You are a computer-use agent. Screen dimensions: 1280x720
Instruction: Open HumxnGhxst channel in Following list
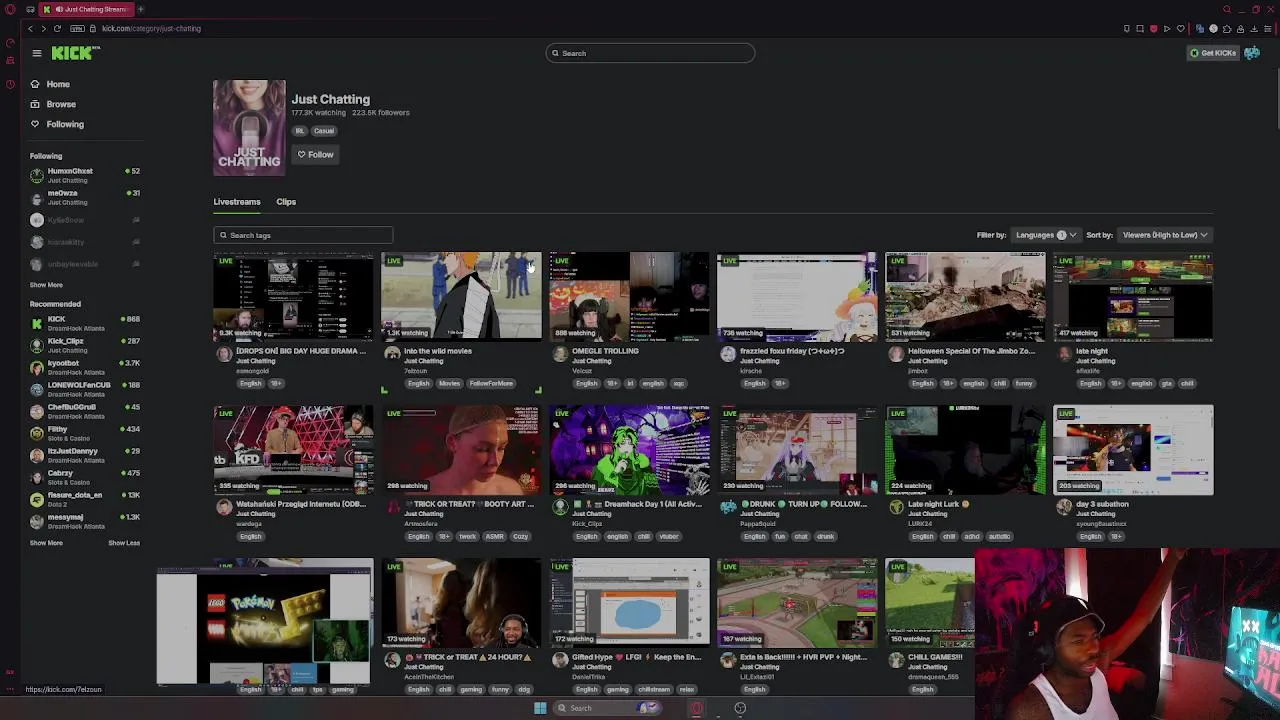pyautogui.click(x=85, y=175)
